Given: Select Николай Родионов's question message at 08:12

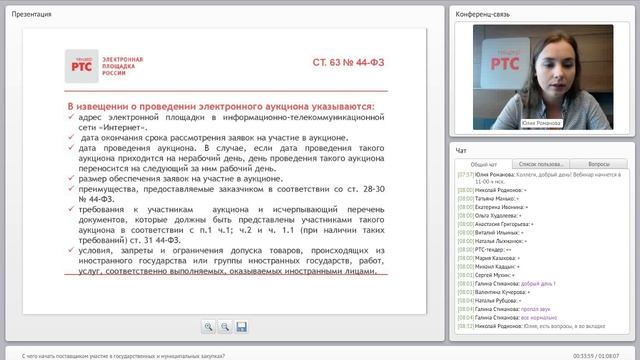Looking at the screenshot, I should 531,326.
